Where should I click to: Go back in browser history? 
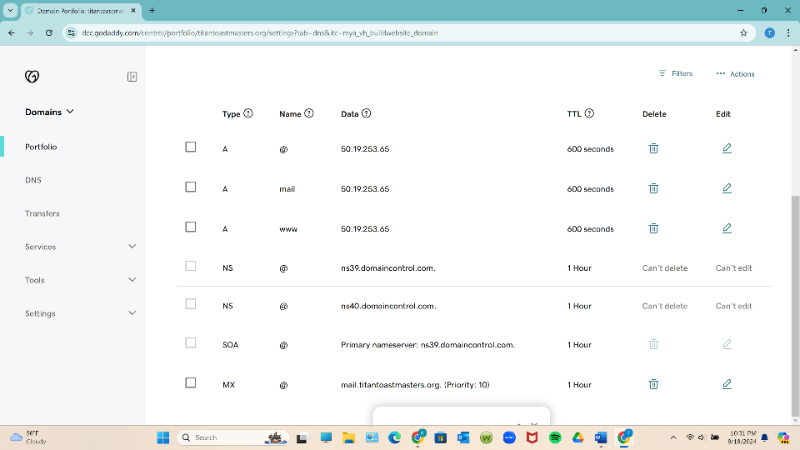[12, 33]
